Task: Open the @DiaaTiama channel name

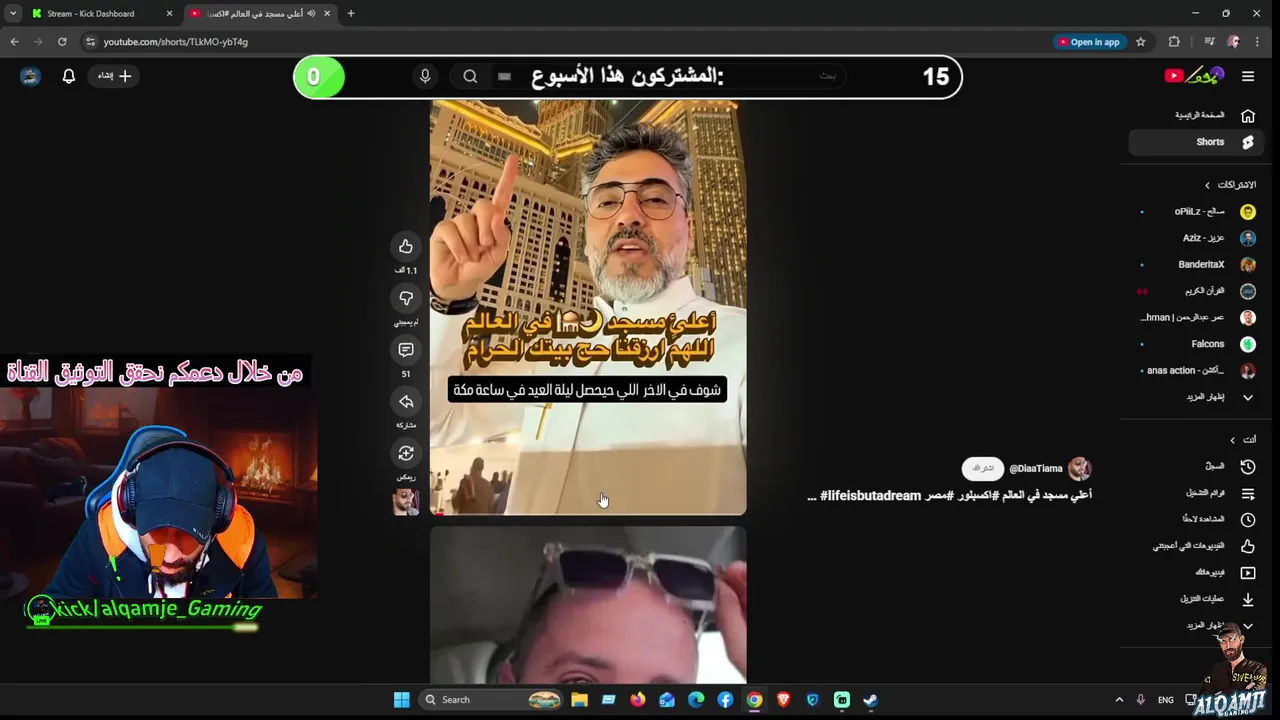Action: [x=1036, y=468]
